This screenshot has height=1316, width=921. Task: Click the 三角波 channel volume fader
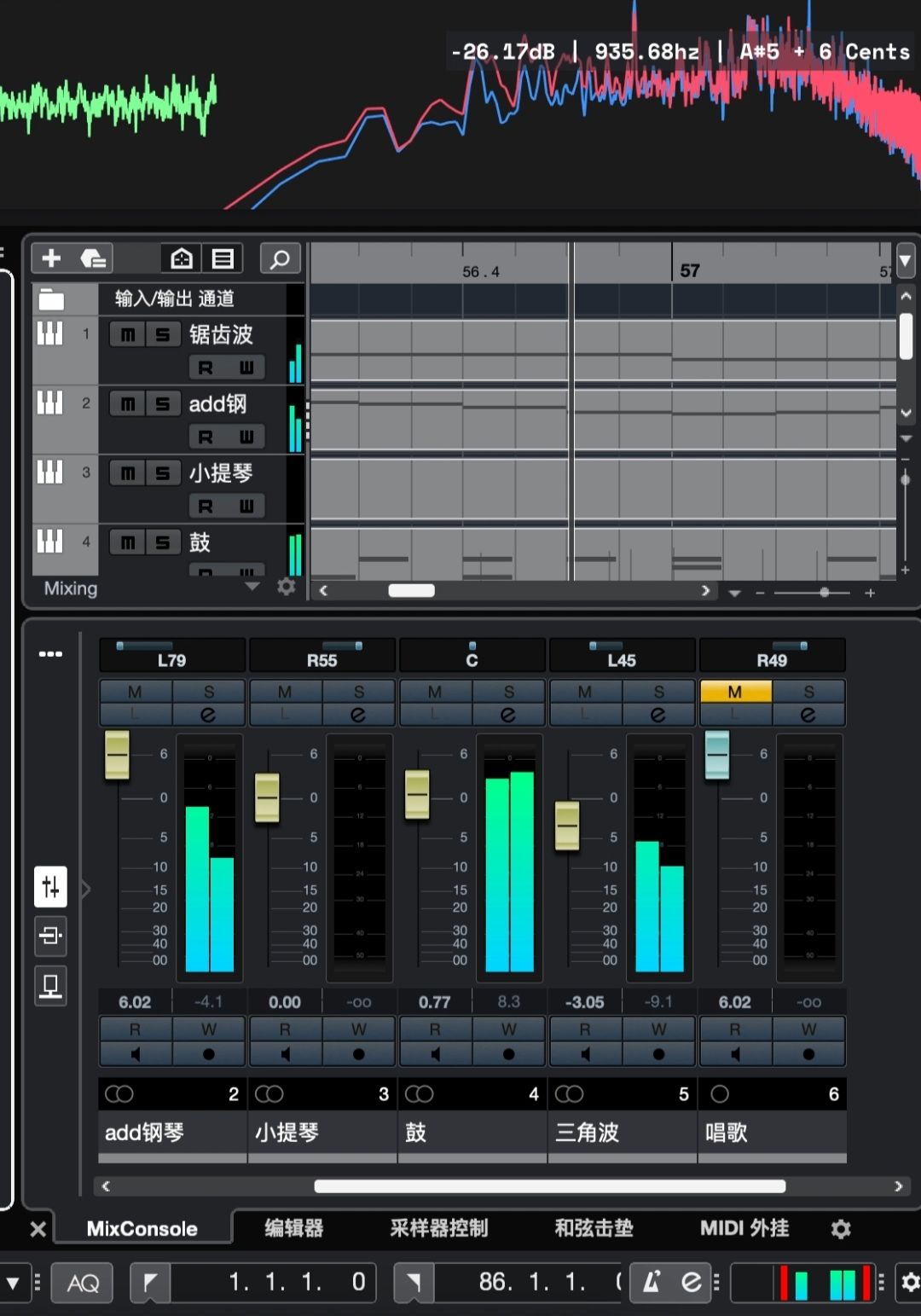click(x=567, y=826)
